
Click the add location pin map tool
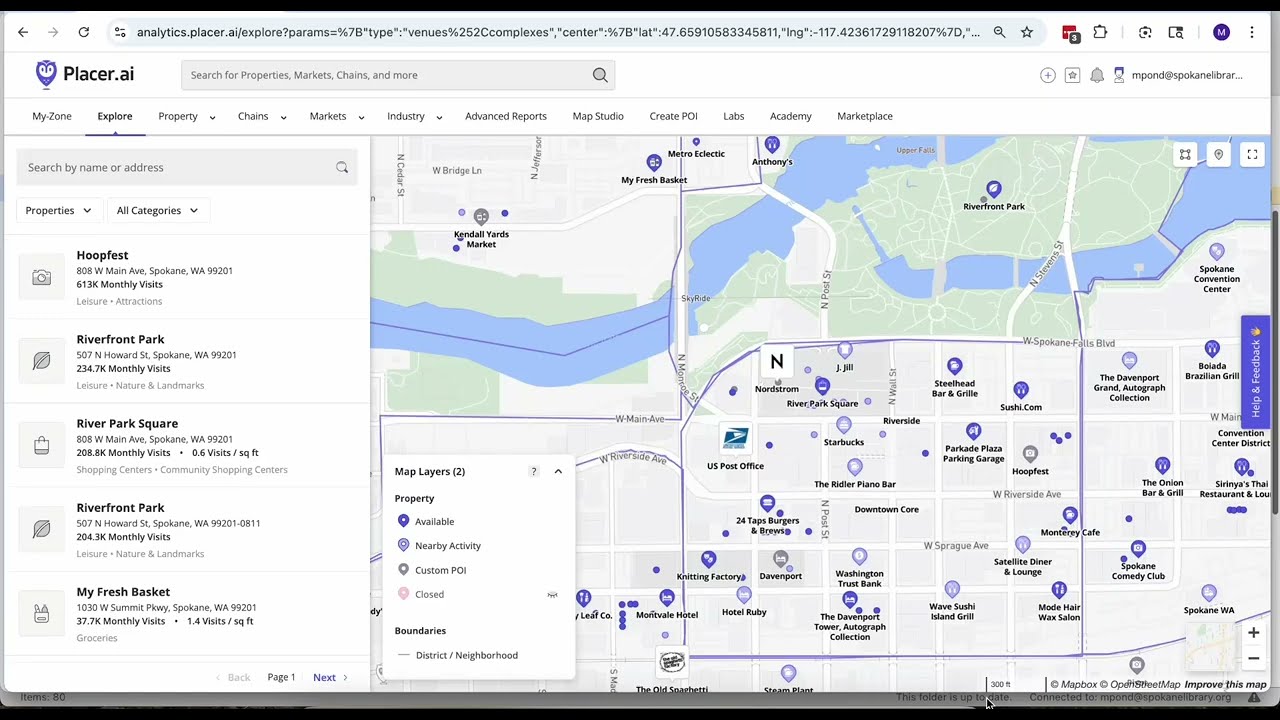click(x=1218, y=154)
